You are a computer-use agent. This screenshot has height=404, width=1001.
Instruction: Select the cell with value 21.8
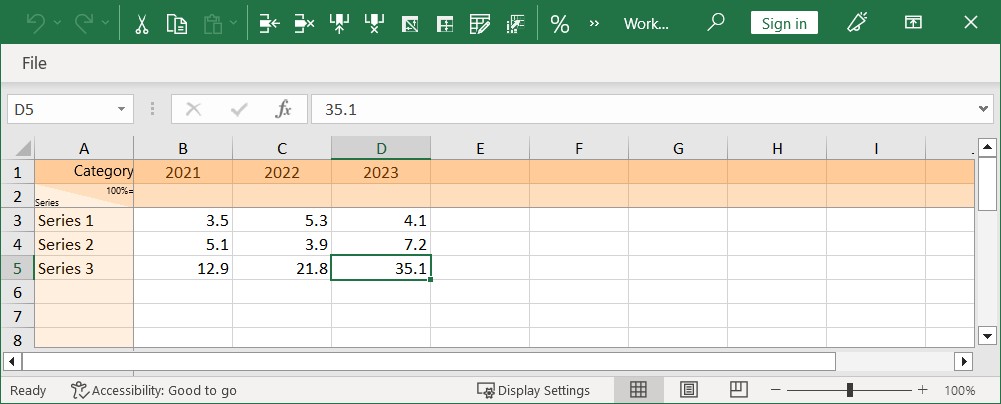pyautogui.click(x=282, y=268)
